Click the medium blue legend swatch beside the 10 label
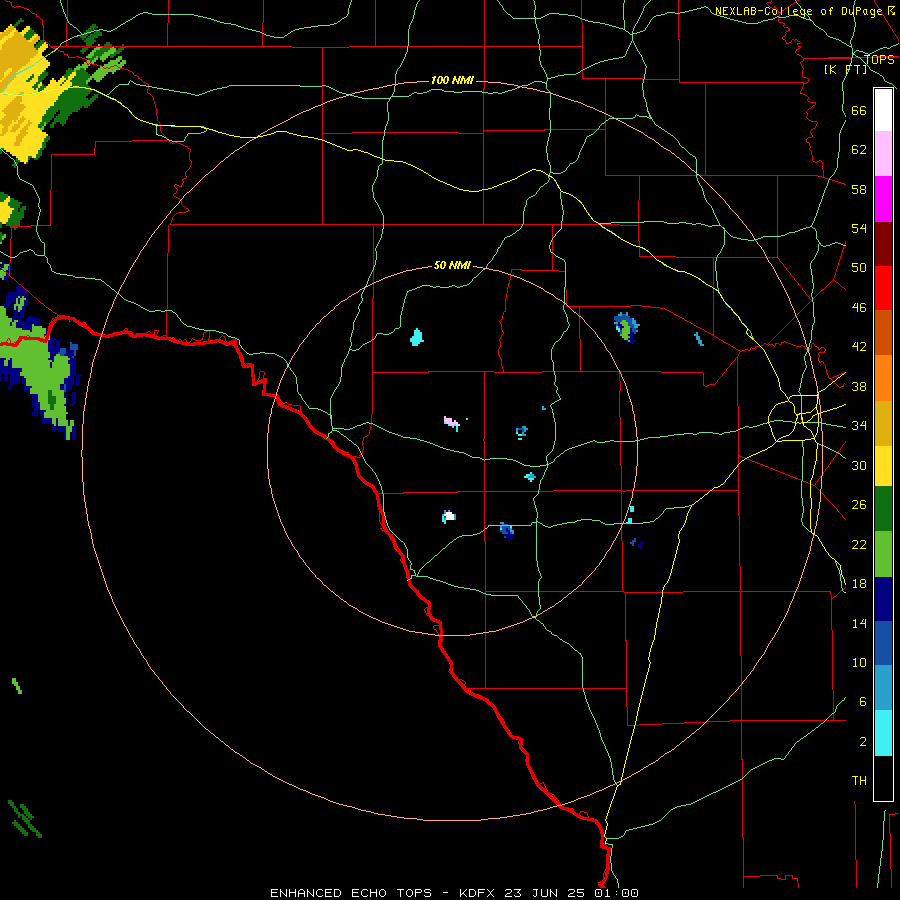The image size is (900, 900). (883, 643)
